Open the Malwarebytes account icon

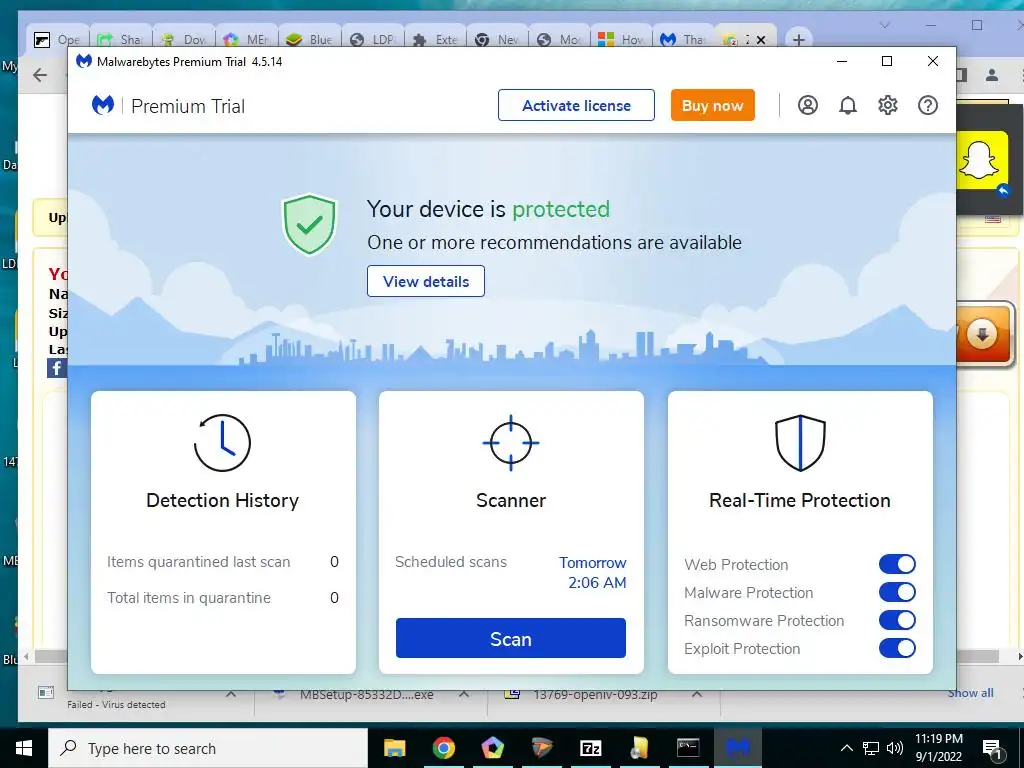point(807,105)
